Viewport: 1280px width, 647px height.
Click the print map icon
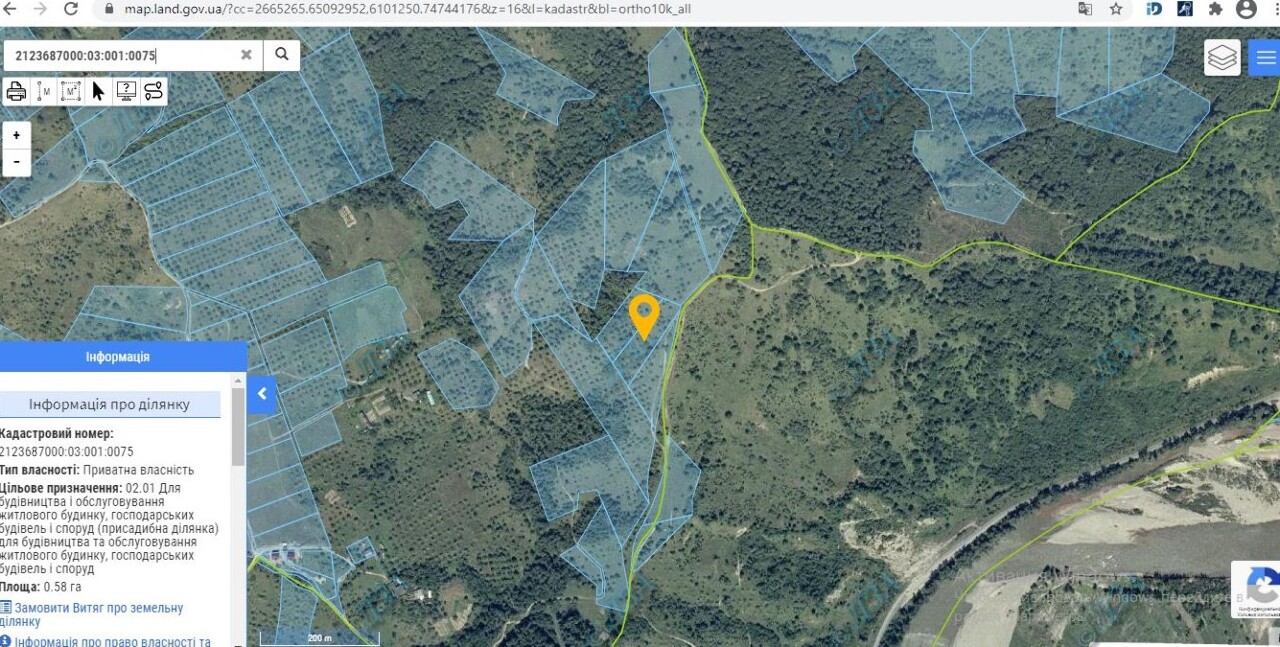click(16, 91)
